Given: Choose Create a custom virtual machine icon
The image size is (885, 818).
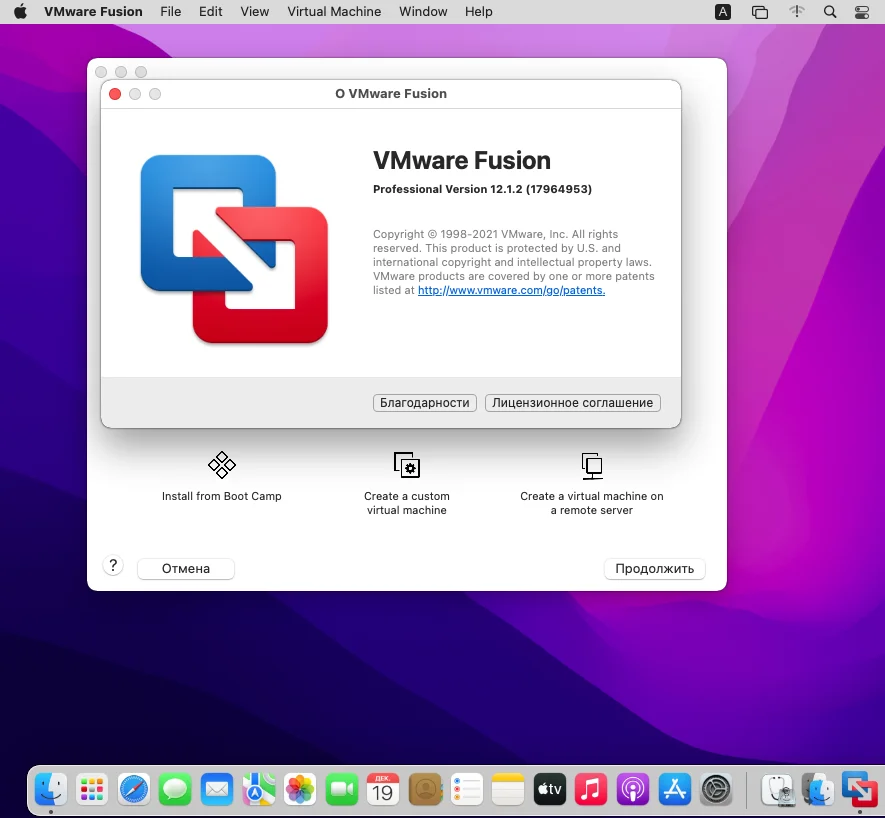Looking at the screenshot, I should click(x=406, y=465).
